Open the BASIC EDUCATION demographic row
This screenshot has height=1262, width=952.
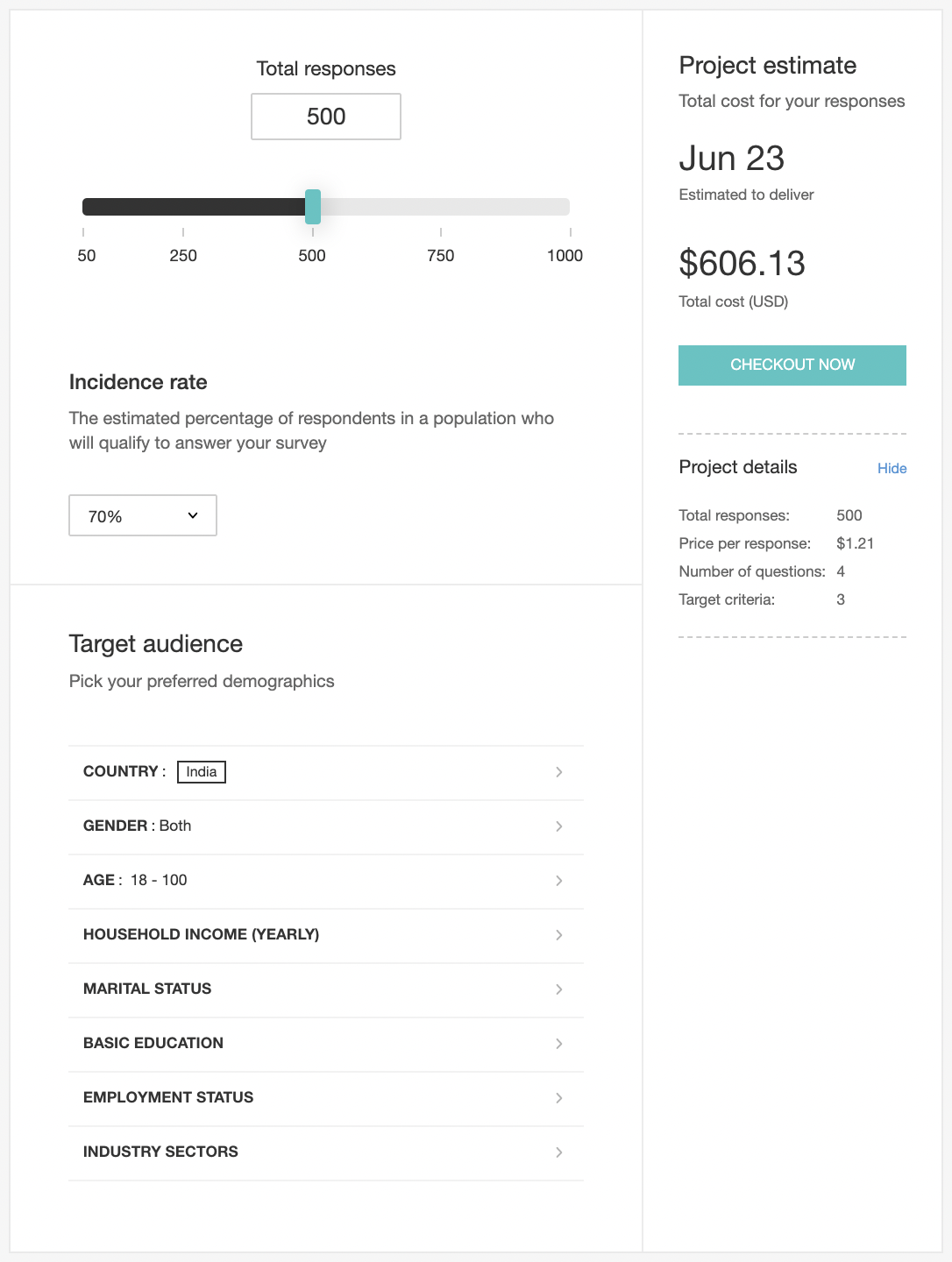(x=153, y=1043)
